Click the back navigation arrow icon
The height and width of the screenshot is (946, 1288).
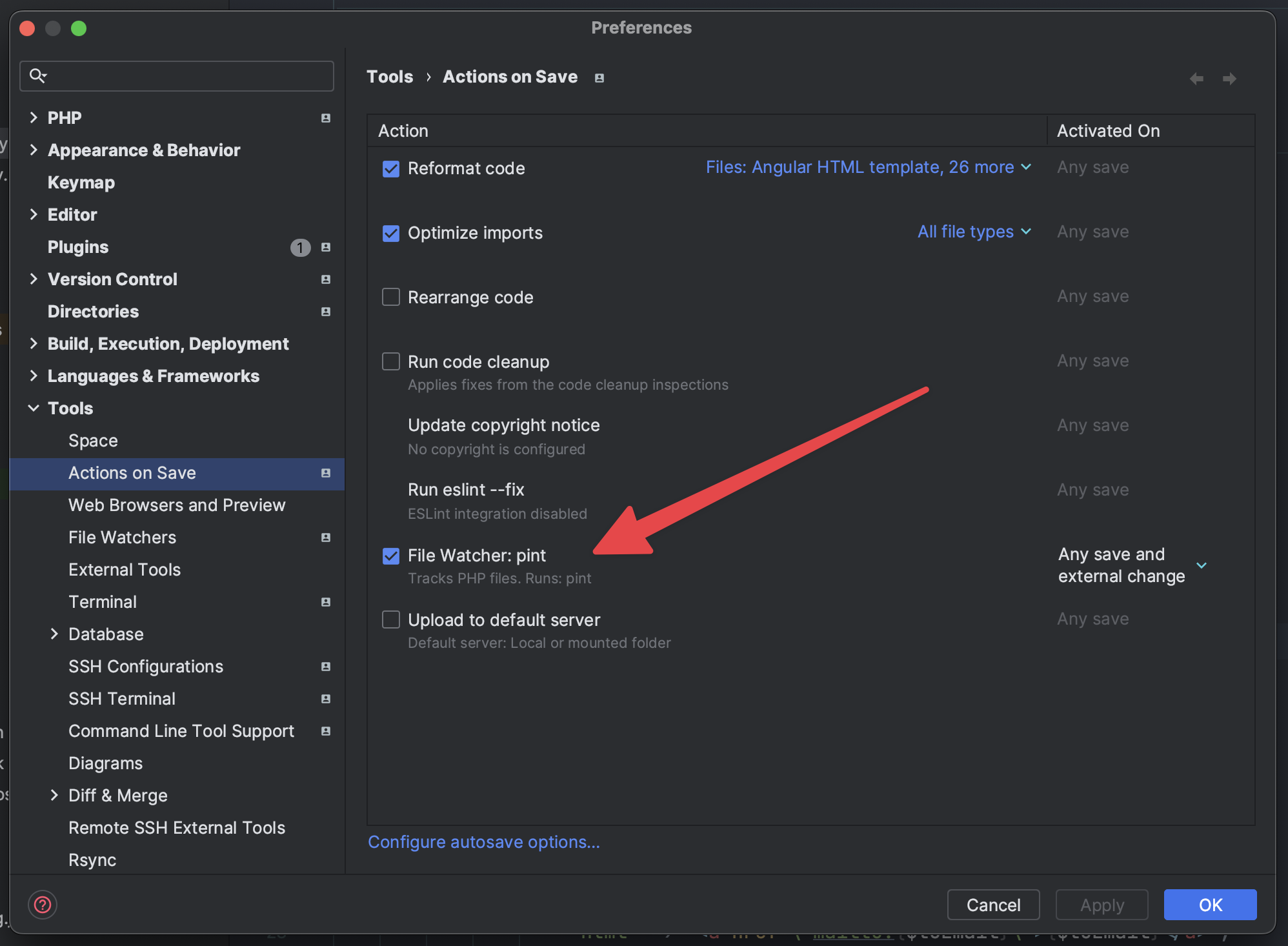pyautogui.click(x=1196, y=78)
